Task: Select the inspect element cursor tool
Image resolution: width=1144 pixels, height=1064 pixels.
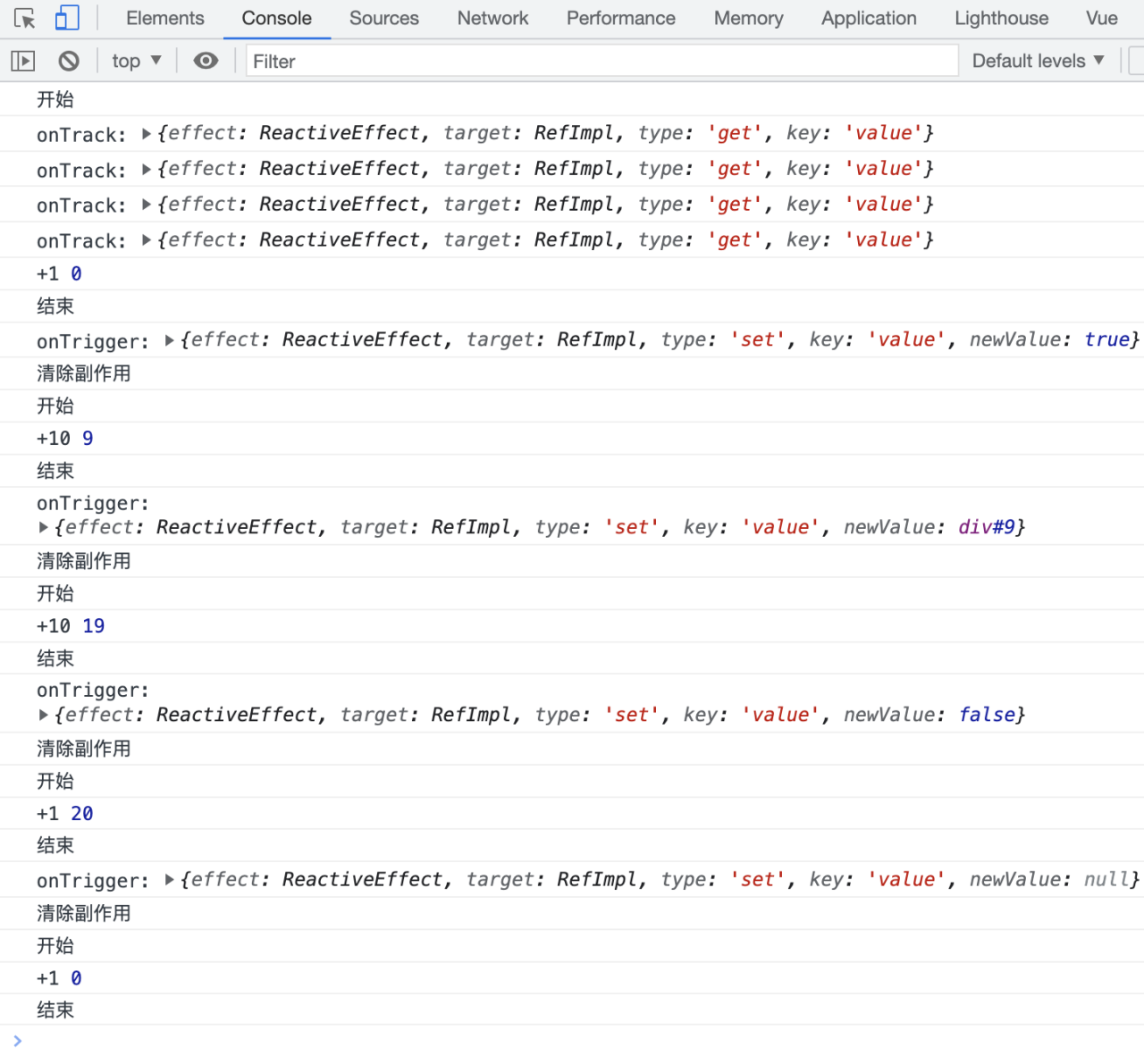Action: click(23, 18)
